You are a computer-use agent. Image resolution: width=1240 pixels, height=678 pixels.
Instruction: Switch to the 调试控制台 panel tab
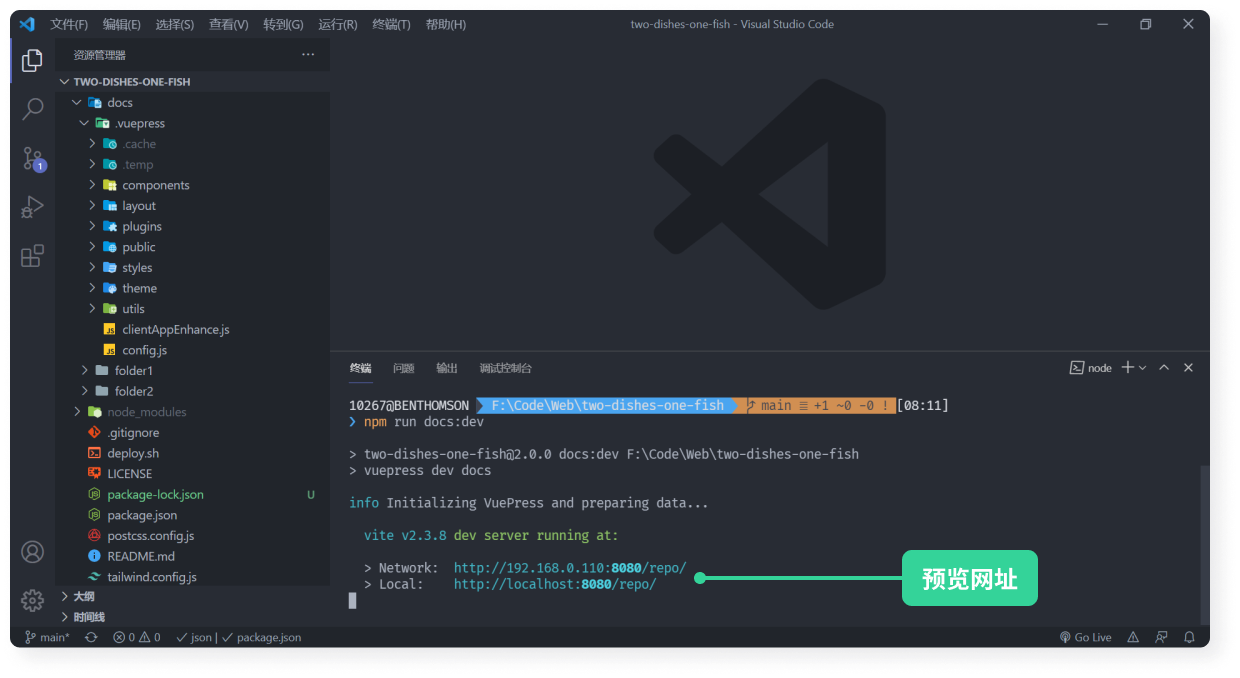click(x=505, y=368)
